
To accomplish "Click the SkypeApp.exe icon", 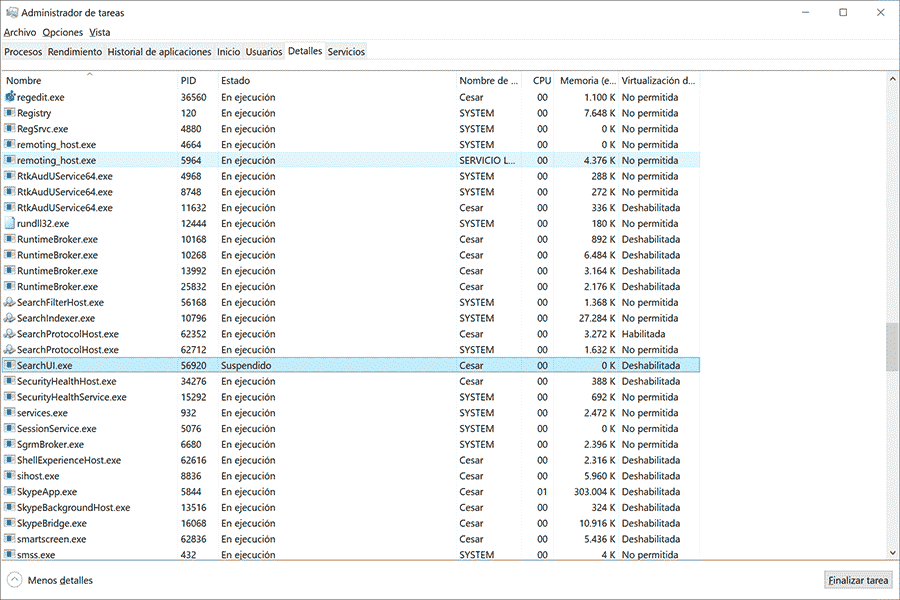I will 10,491.
